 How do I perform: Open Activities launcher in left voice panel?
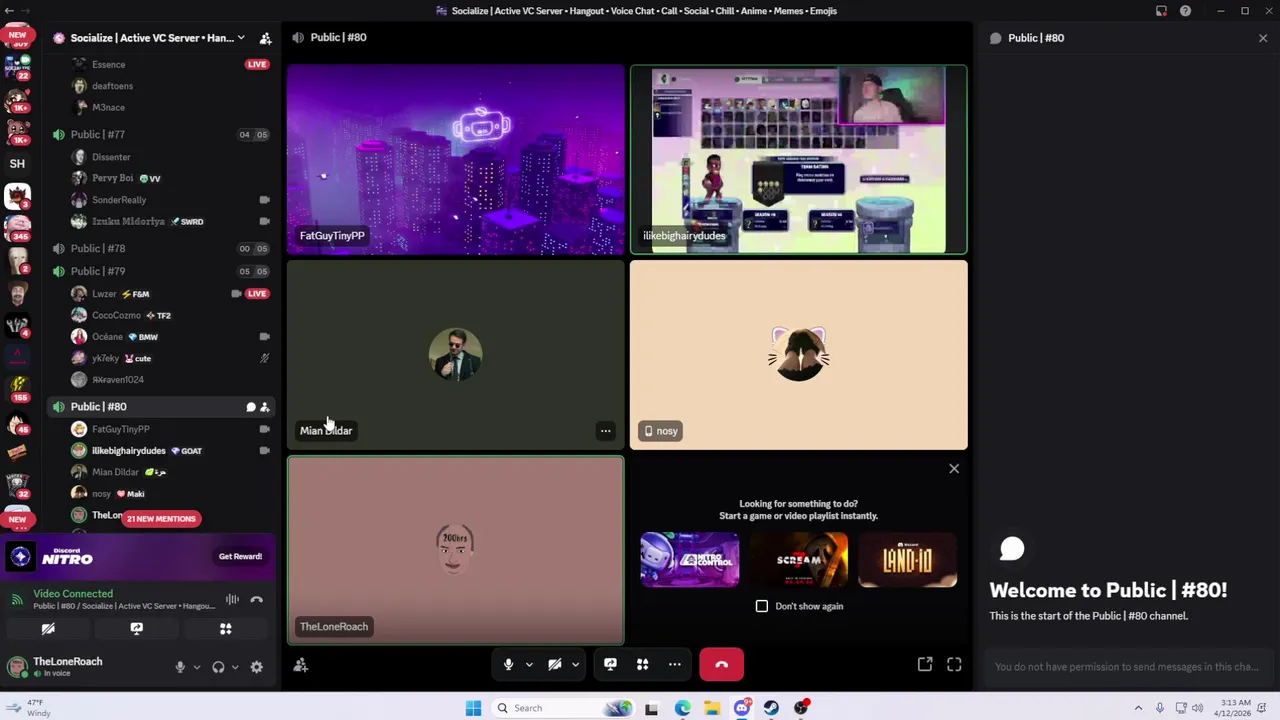(x=225, y=629)
